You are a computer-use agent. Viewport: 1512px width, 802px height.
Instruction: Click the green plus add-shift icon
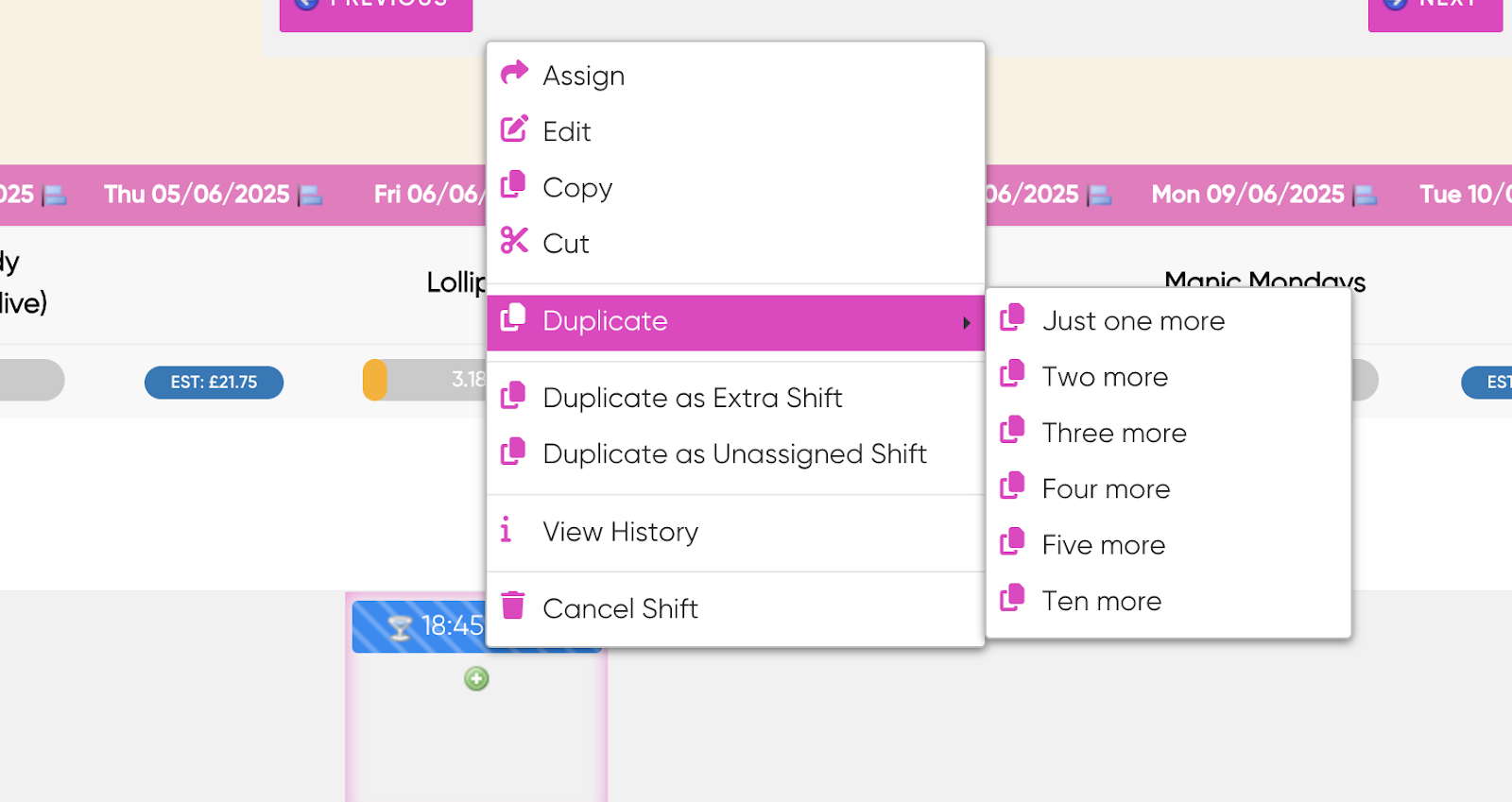pos(476,678)
